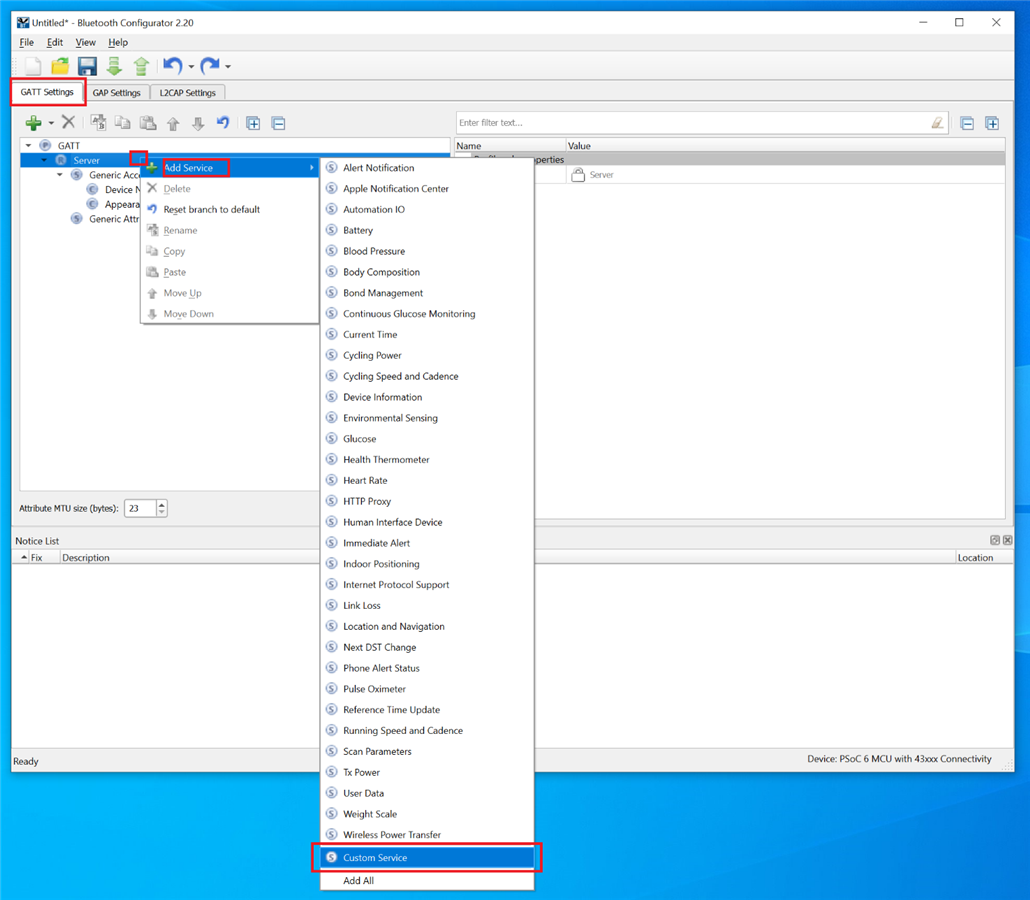1030x900 pixels.
Task: Increase Attribute MTU size with up arrow
Action: 162,504
